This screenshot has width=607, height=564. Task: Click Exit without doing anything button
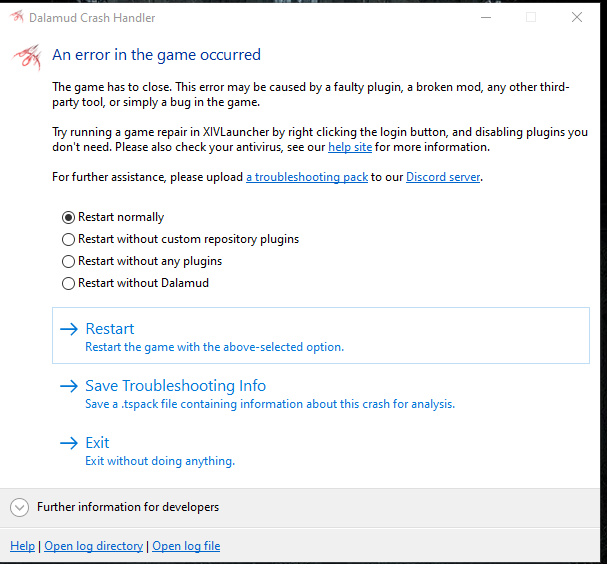coord(321,451)
